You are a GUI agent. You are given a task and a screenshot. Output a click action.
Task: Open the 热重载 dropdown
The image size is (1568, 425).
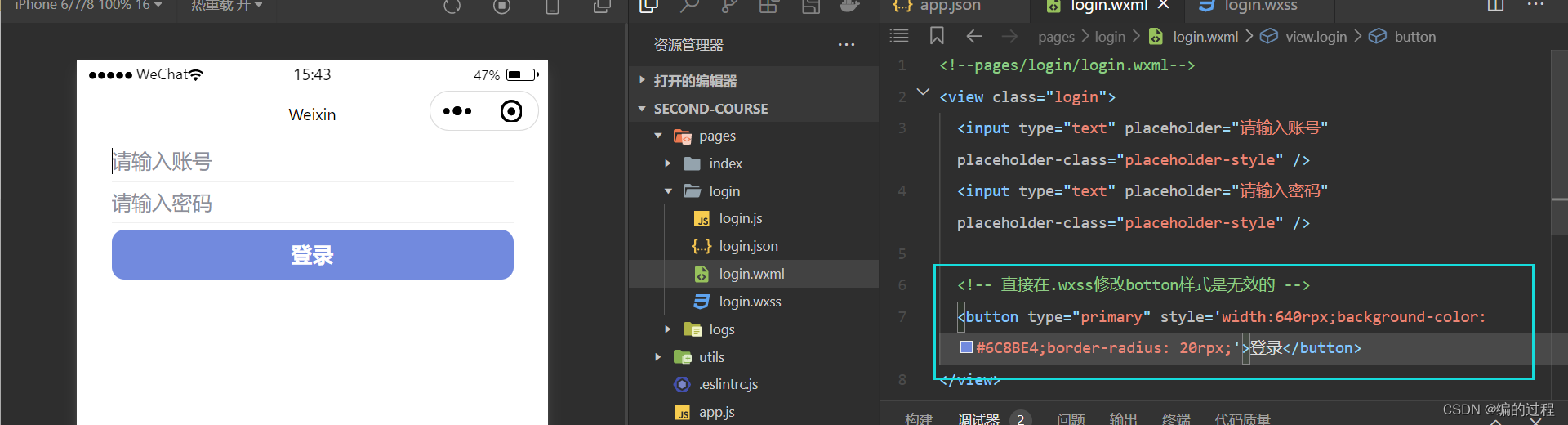(x=227, y=6)
